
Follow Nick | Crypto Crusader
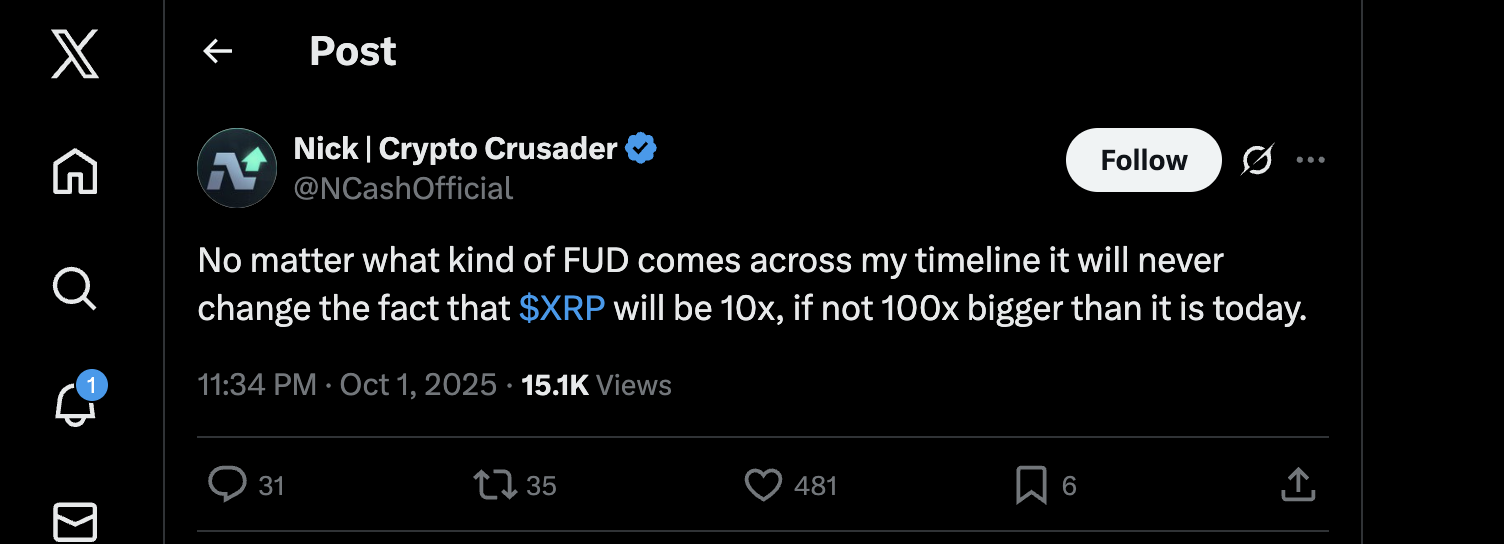tap(1143, 160)
